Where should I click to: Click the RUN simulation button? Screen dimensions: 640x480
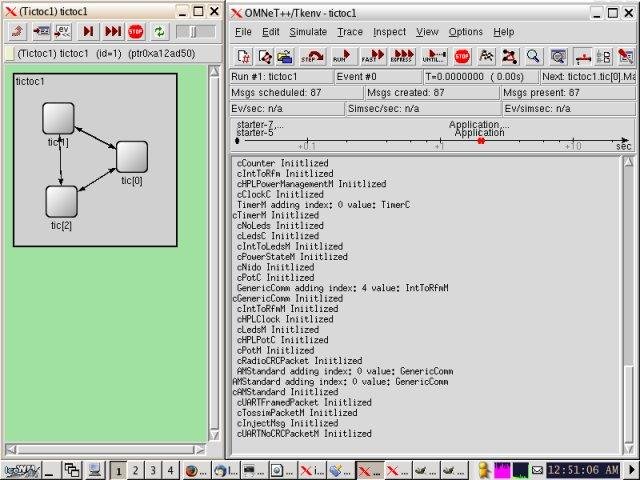(x=342, y=56)
